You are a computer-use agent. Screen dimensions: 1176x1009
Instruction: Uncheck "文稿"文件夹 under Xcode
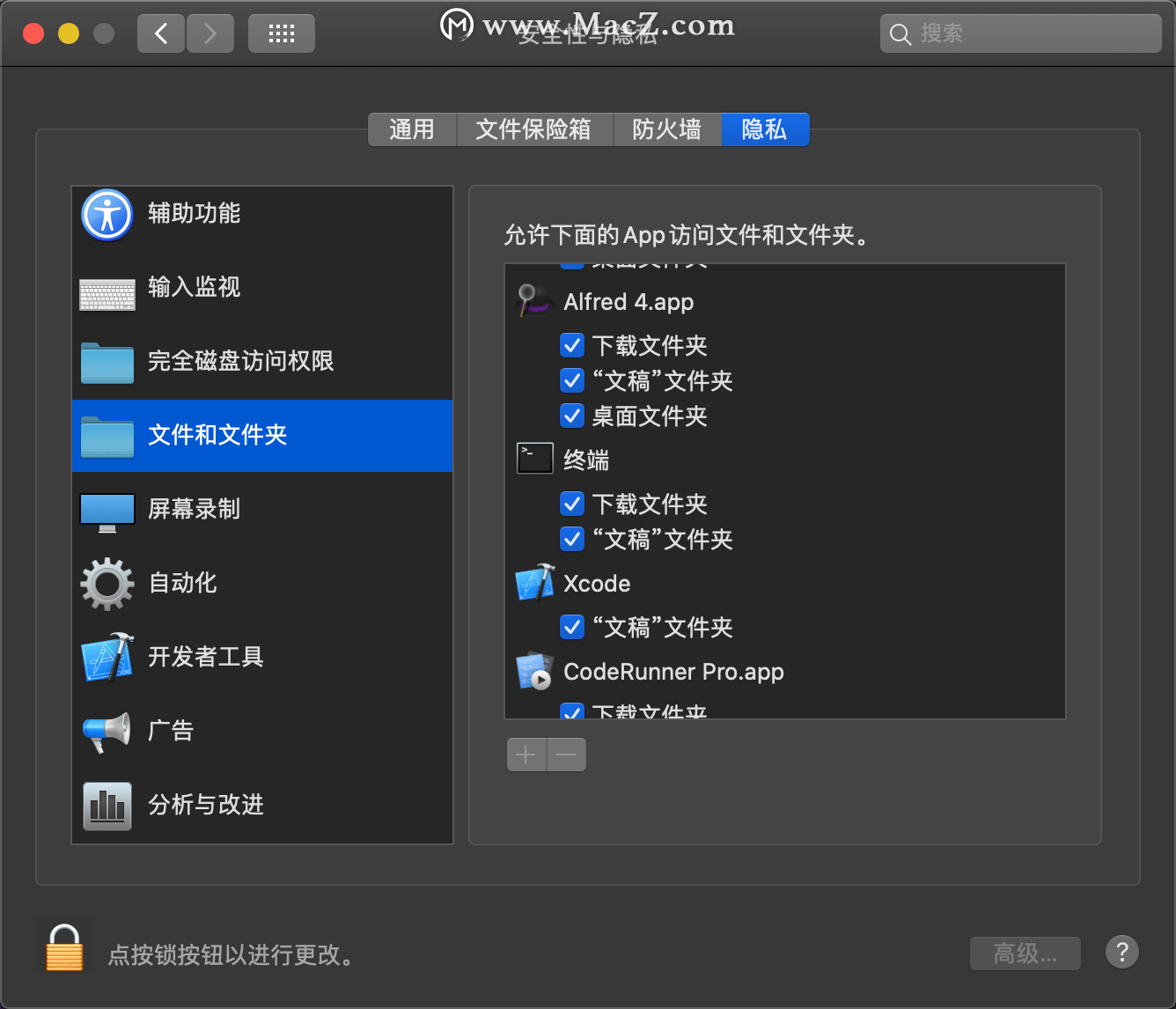tap(572, 627)
